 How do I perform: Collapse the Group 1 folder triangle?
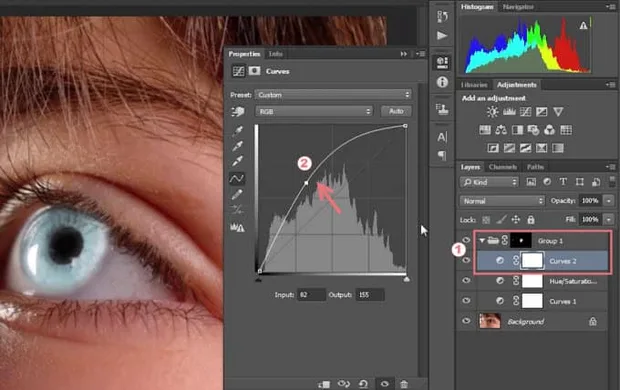[482, 240]
